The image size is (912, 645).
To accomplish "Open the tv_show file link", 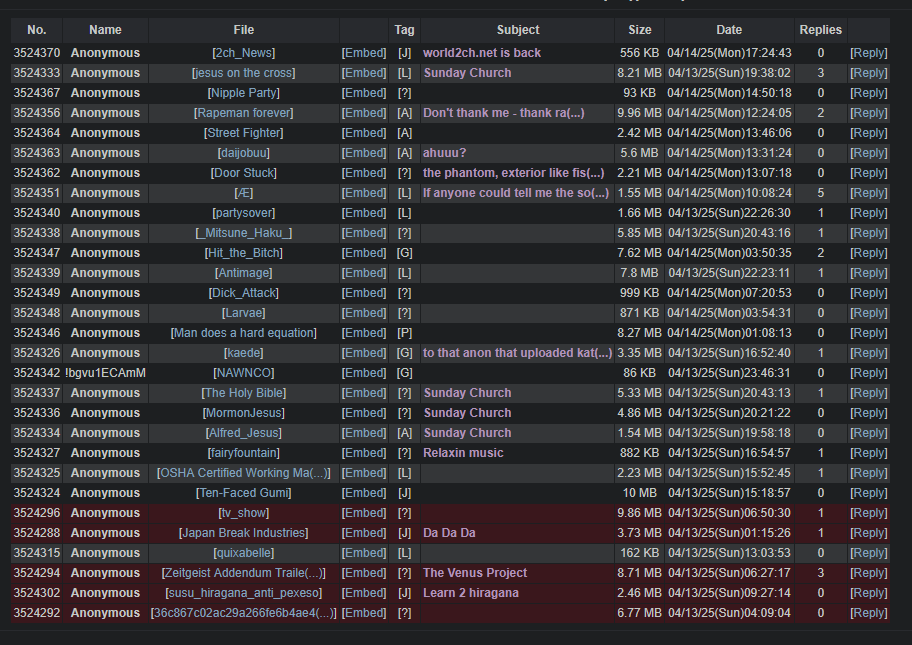I will point(244,513).
